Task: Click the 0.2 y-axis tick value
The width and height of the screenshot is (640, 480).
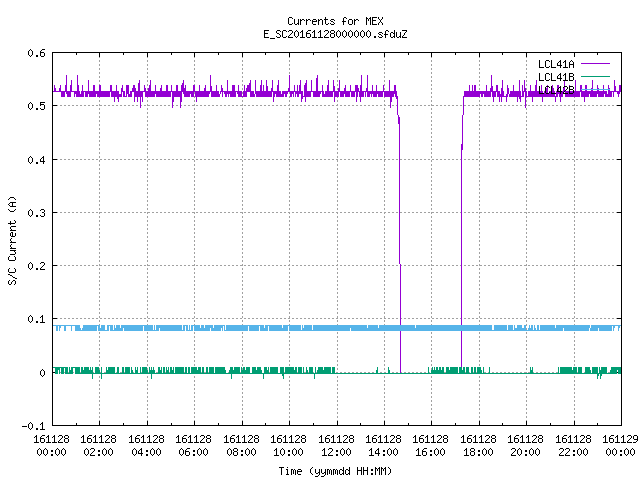Action: click(36, 266)
